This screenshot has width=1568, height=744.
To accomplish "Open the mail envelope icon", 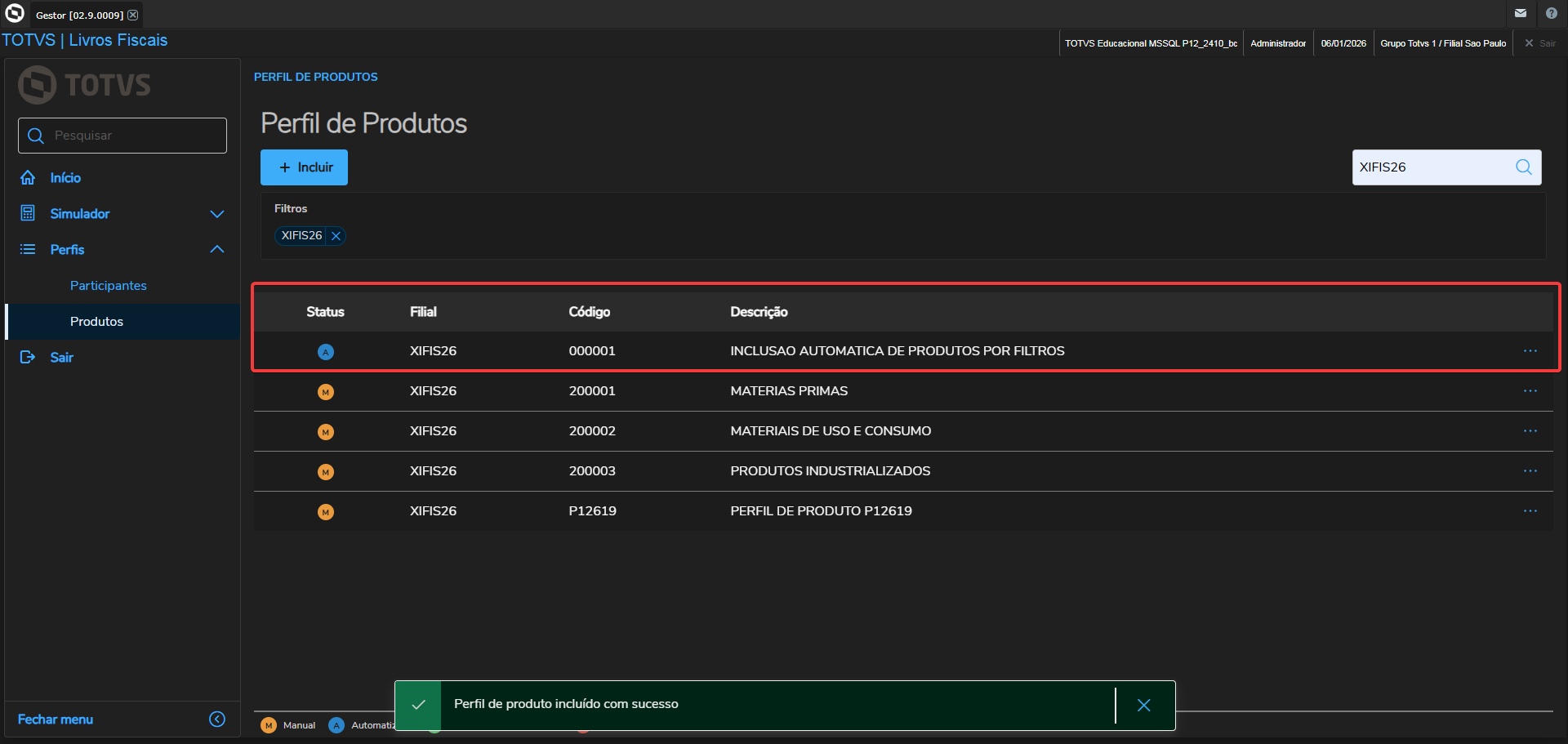I will [x=1521, y=14].
